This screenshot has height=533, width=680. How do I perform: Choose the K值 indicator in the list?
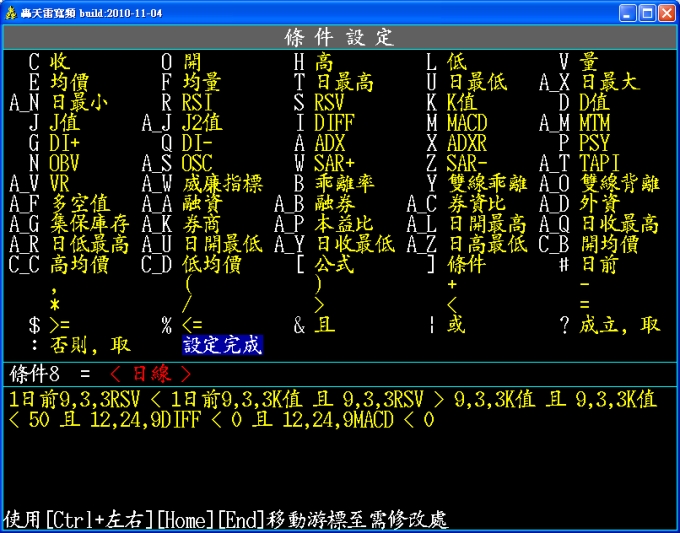click(462, 103)
